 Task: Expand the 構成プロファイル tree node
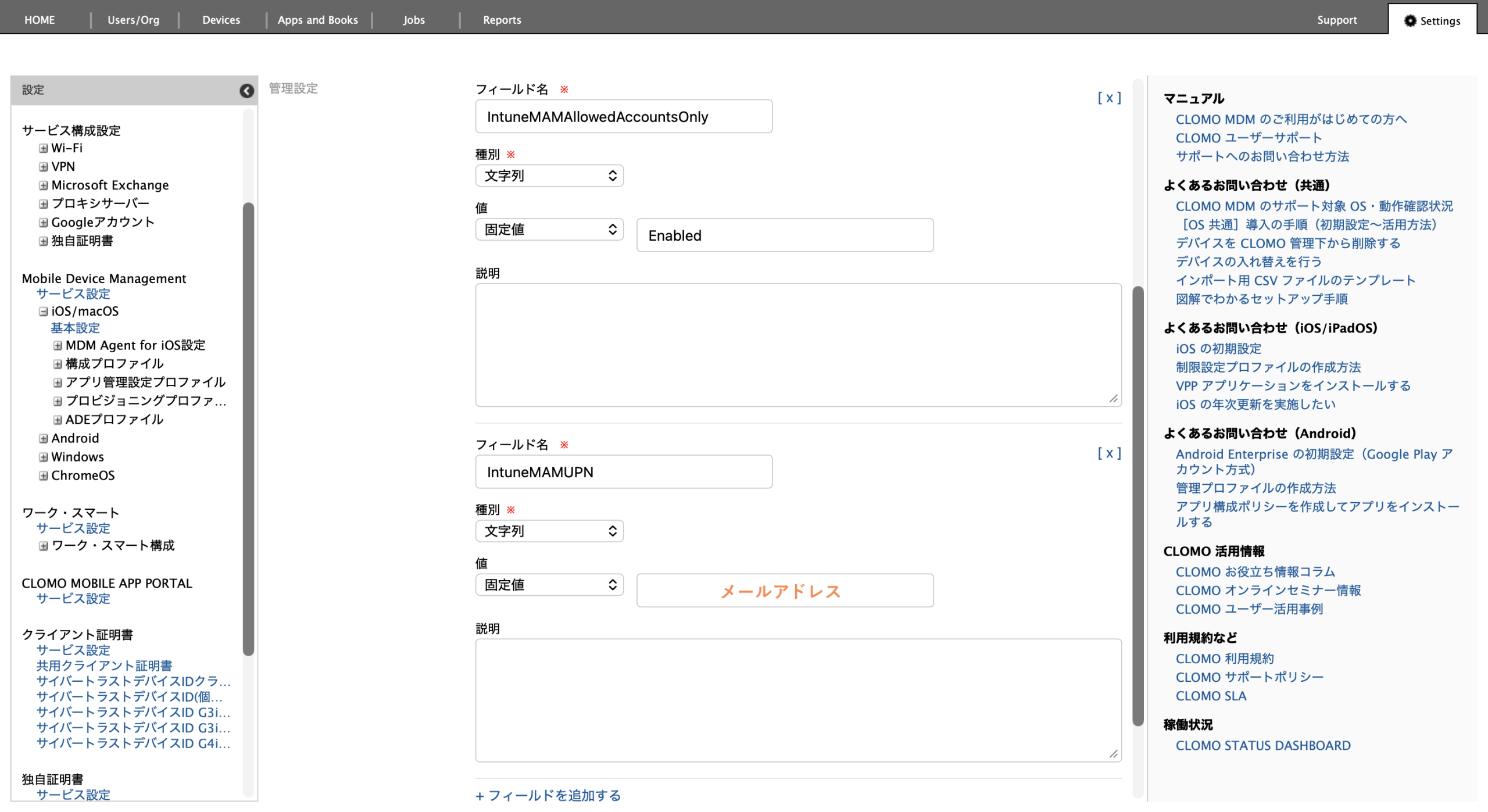58,364
